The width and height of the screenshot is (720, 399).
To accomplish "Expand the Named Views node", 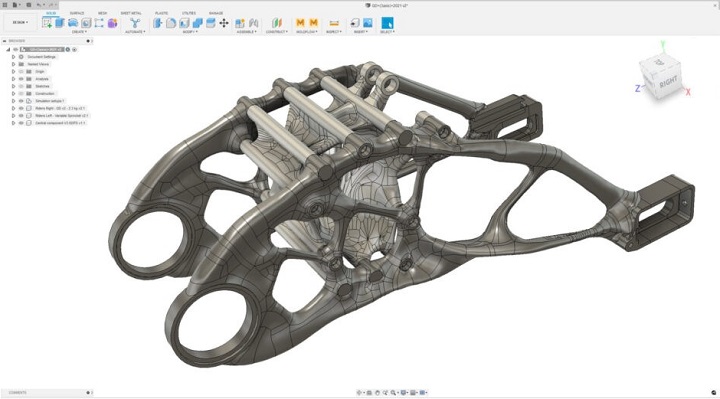I will (13, 64).
